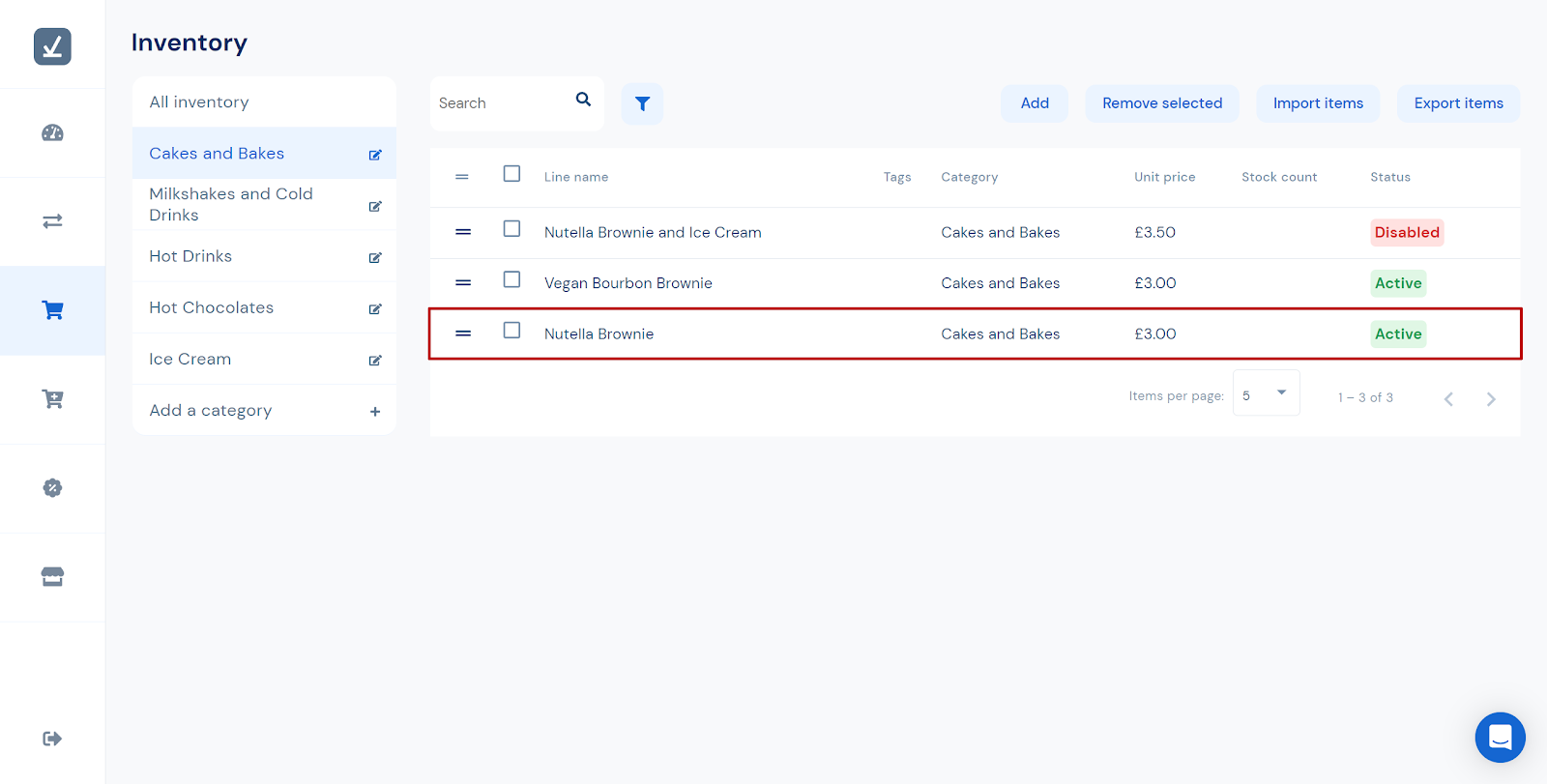
Task: Click the Line name column header
Action: tap(576, 177)
